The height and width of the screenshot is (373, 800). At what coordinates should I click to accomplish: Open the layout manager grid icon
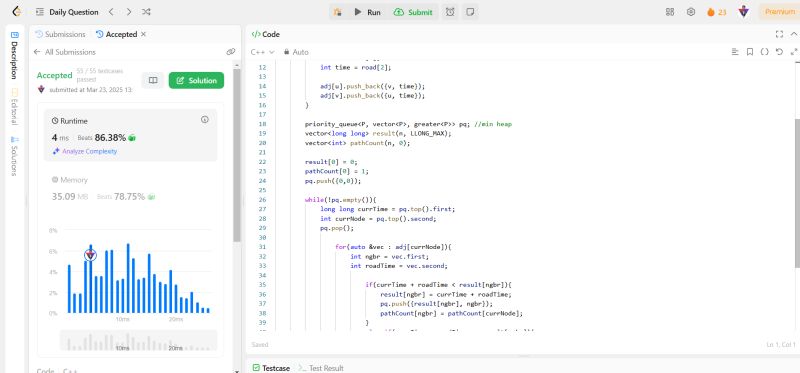670,12
